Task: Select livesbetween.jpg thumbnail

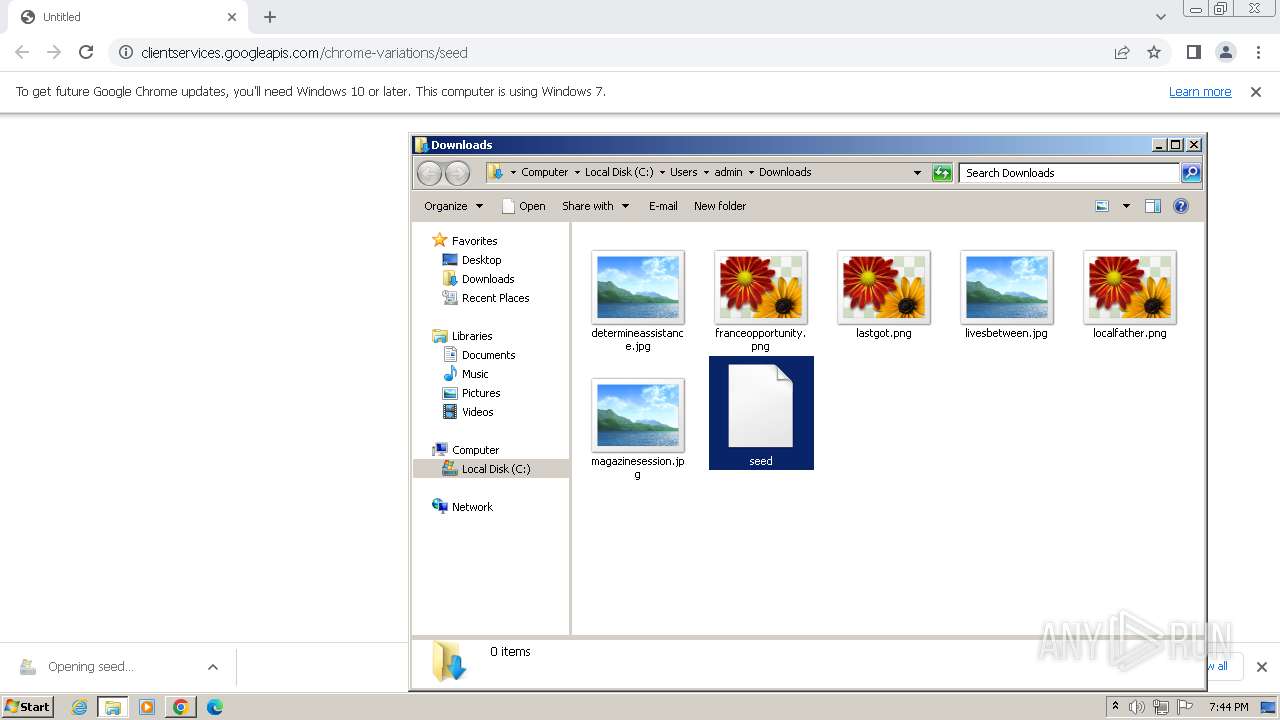Action: pos(1007,288)
